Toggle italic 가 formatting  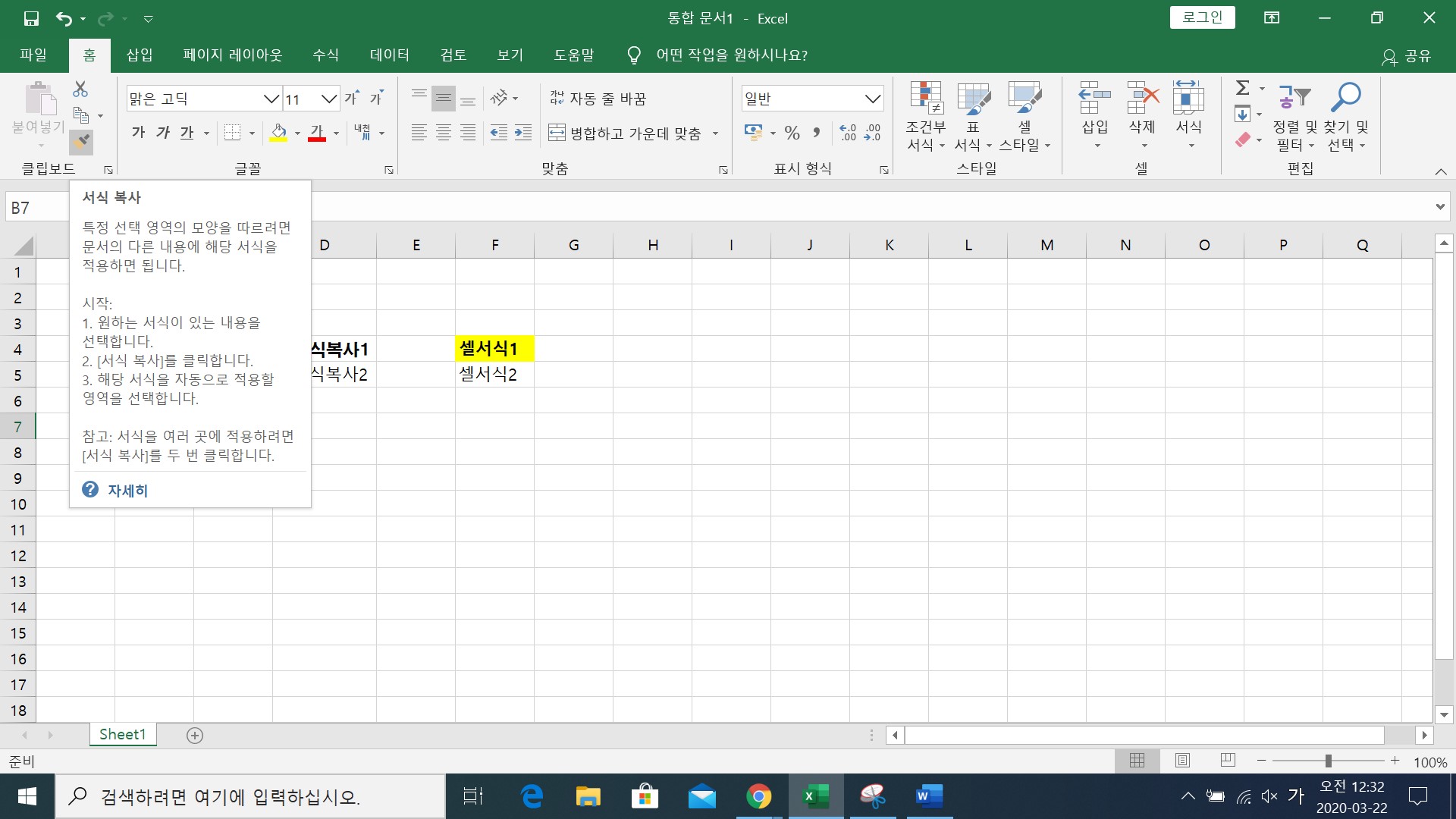163,133
